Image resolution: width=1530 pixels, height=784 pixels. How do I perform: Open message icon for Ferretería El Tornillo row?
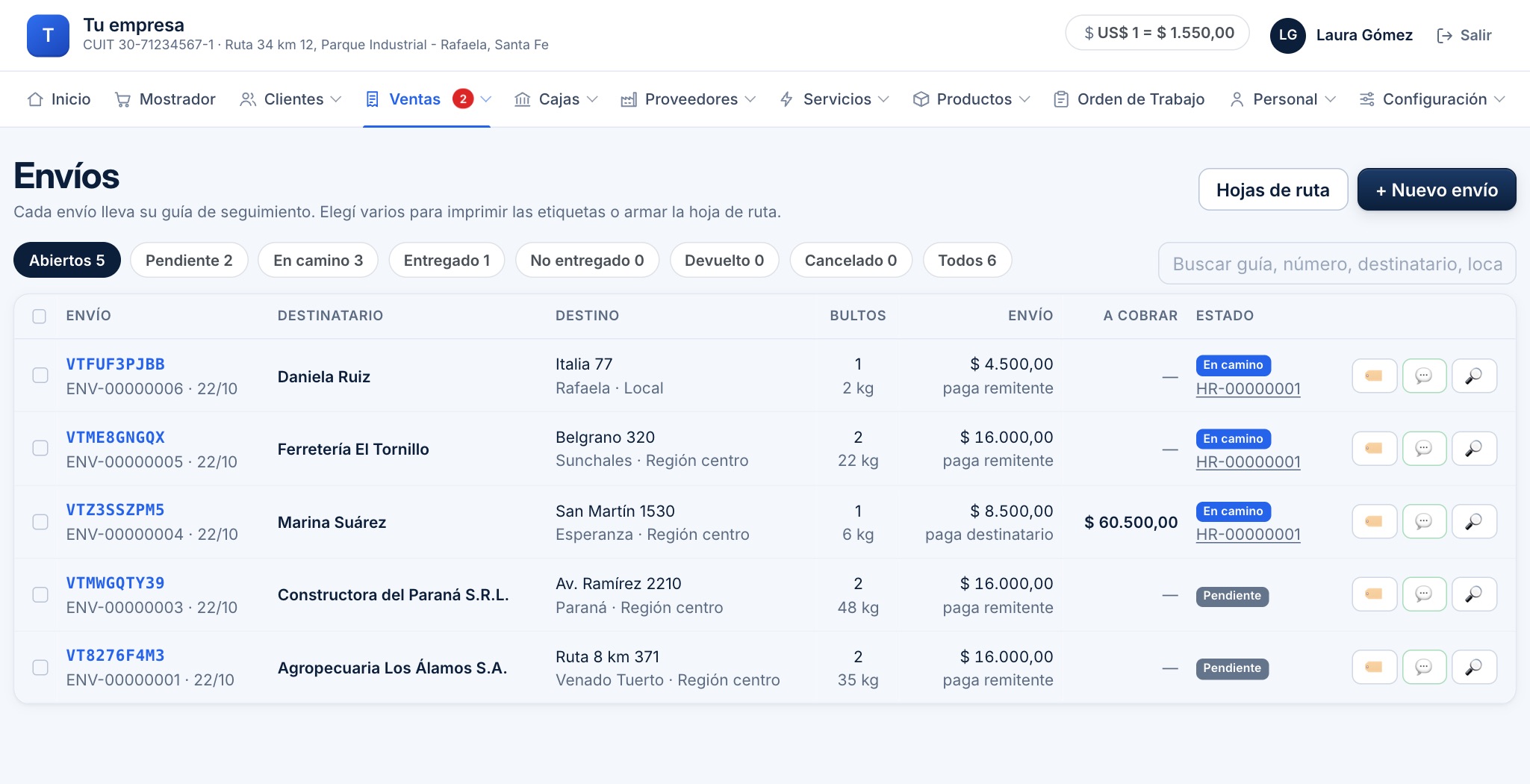(1424, 449)
